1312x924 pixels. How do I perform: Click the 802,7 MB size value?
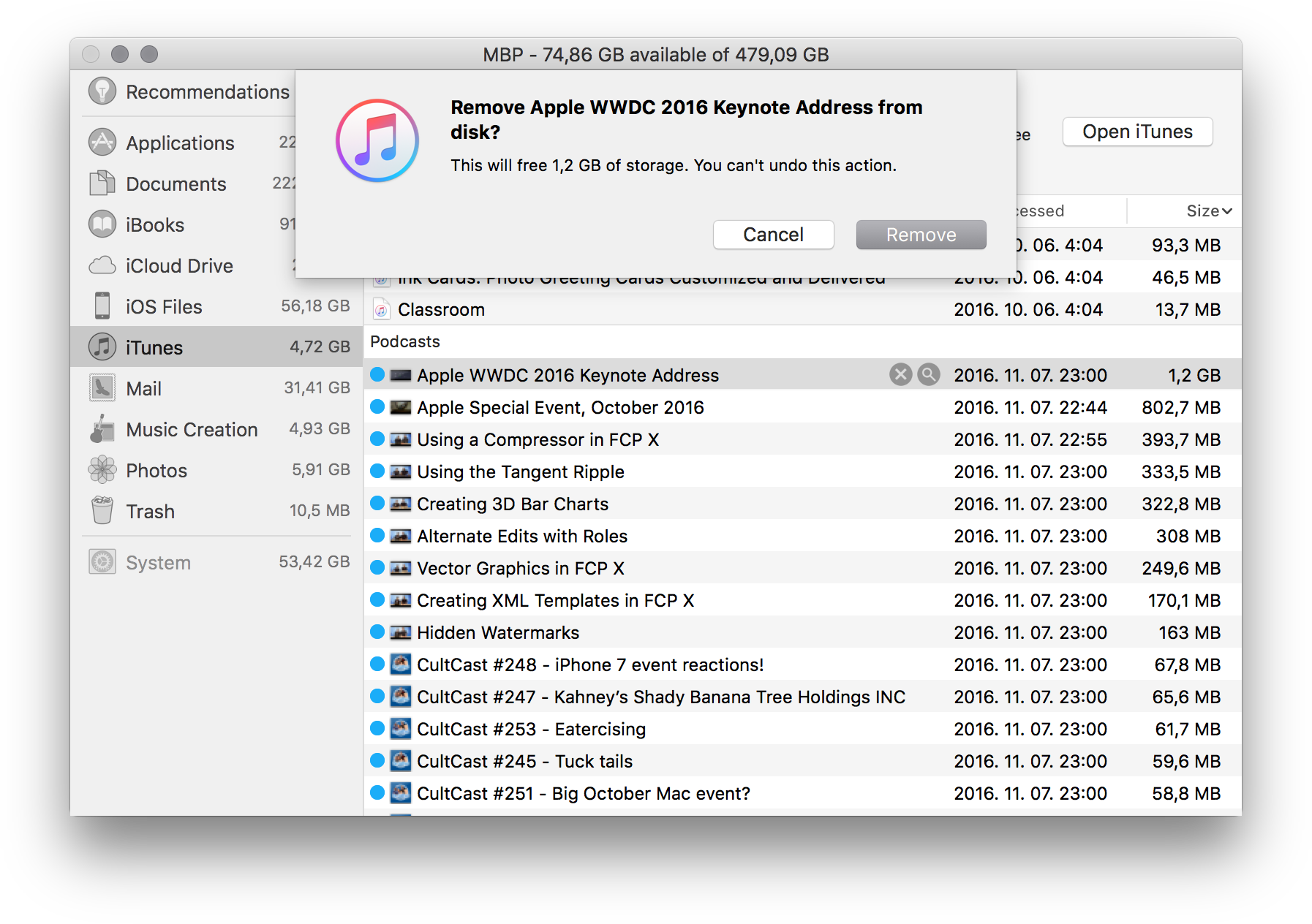click(x=1181, y=407)
